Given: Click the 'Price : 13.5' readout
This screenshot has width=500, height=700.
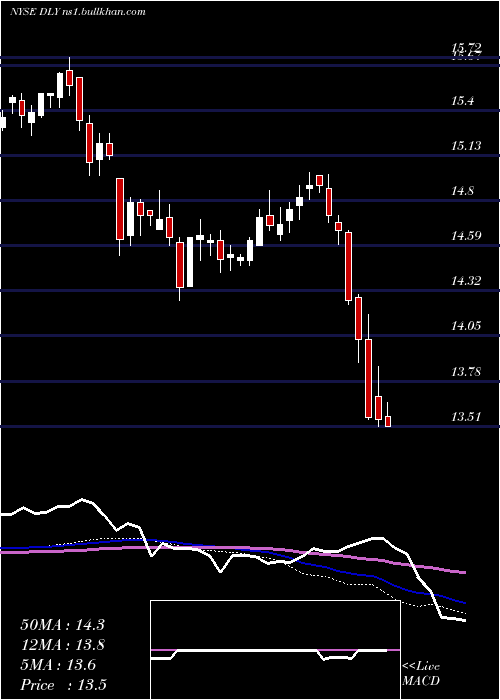Looking at the screenshot, I should tap(63, 685).
